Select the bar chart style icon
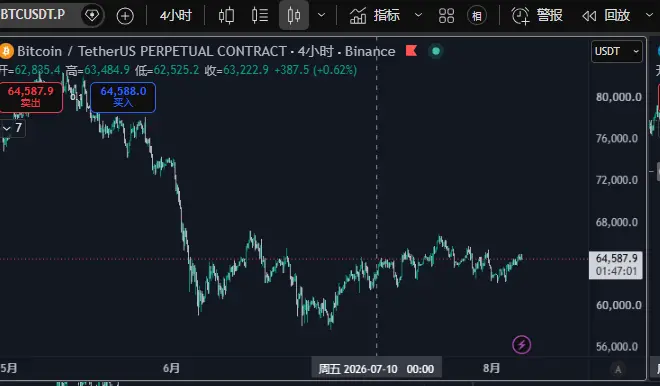 coord(226,16)
